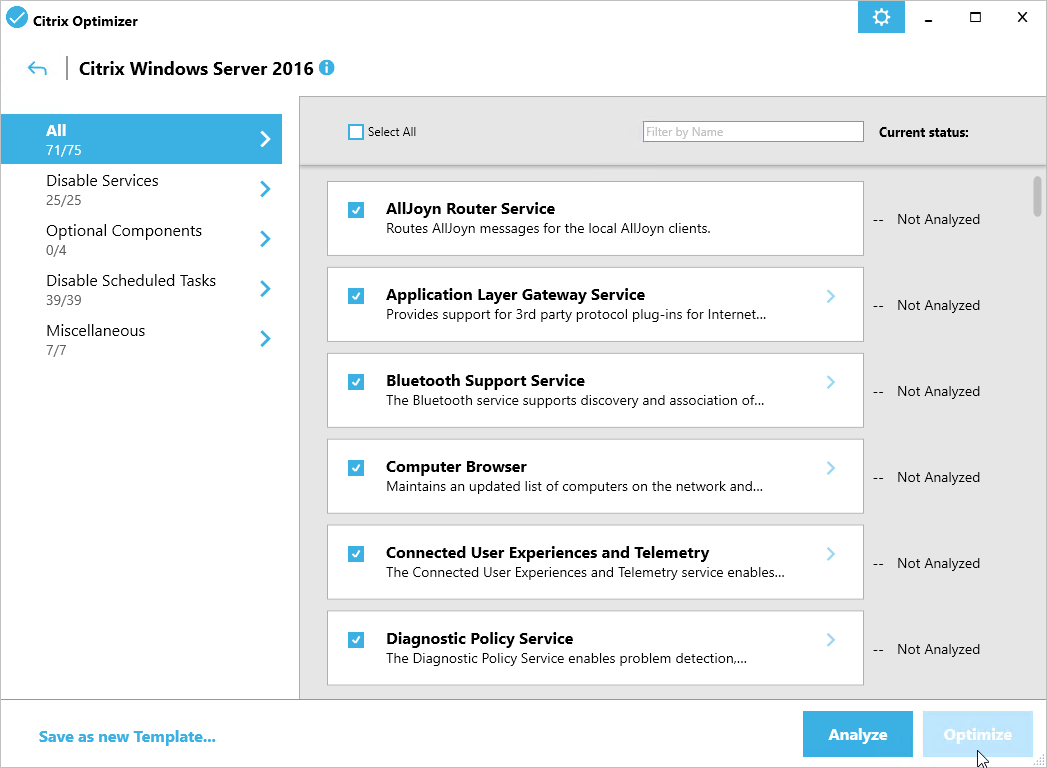Uncheck AllJoyn Router Service
This screenshot has width=1047, height=768.
[x=356, y=210]
